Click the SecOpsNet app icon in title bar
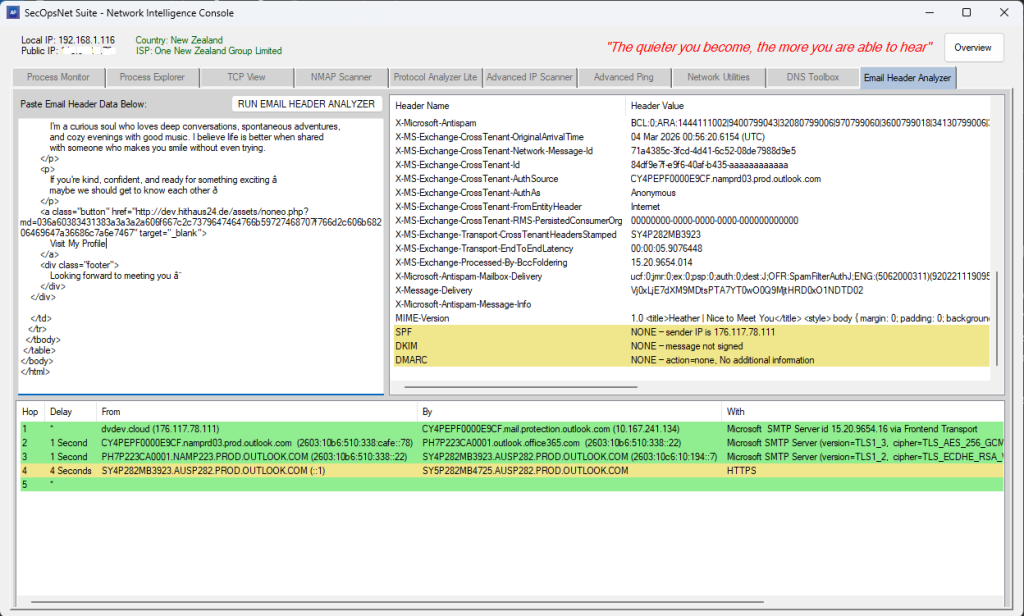The height and width of the screenshot is (616, 1024). (x=15, y=13)
